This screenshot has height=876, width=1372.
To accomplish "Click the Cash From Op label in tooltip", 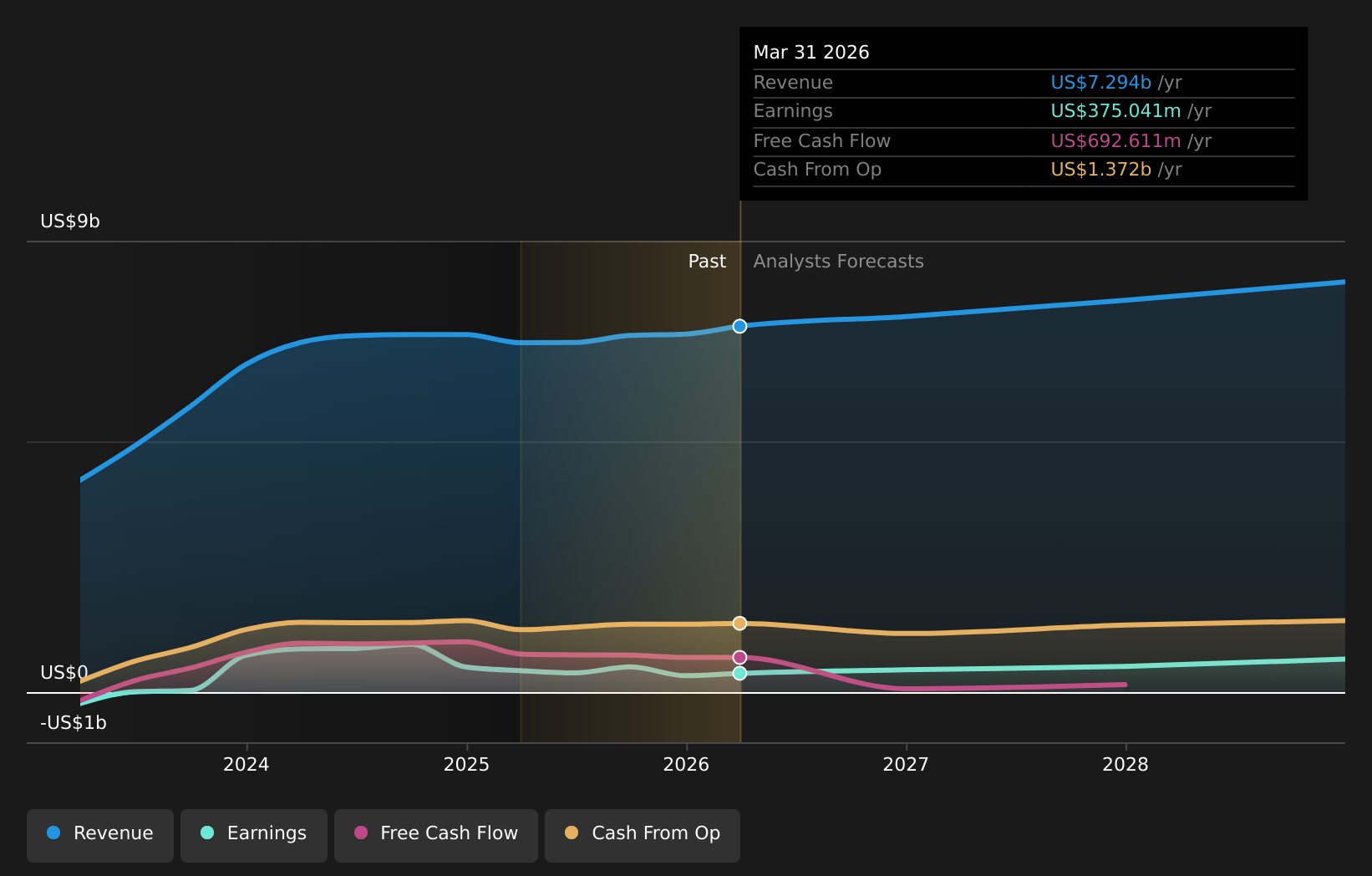I will pos(817,170).
